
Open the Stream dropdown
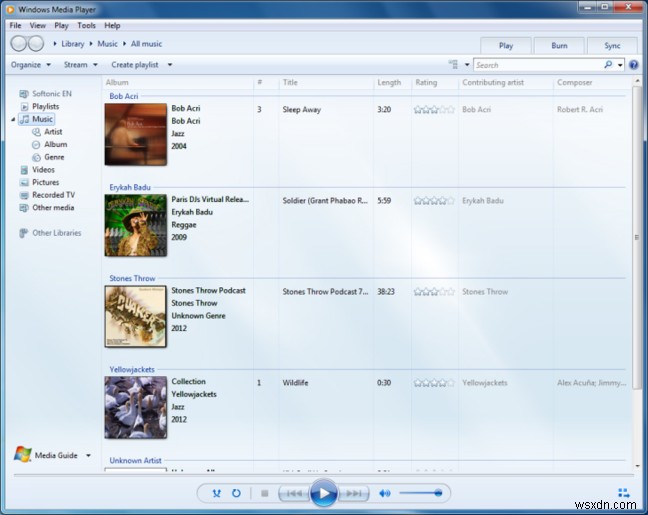tap(81, 65)
